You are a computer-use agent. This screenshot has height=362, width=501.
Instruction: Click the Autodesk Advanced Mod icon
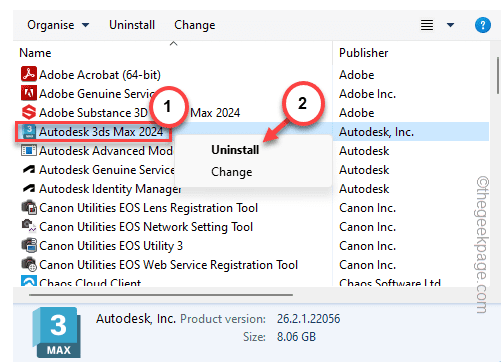click(29, 151)
